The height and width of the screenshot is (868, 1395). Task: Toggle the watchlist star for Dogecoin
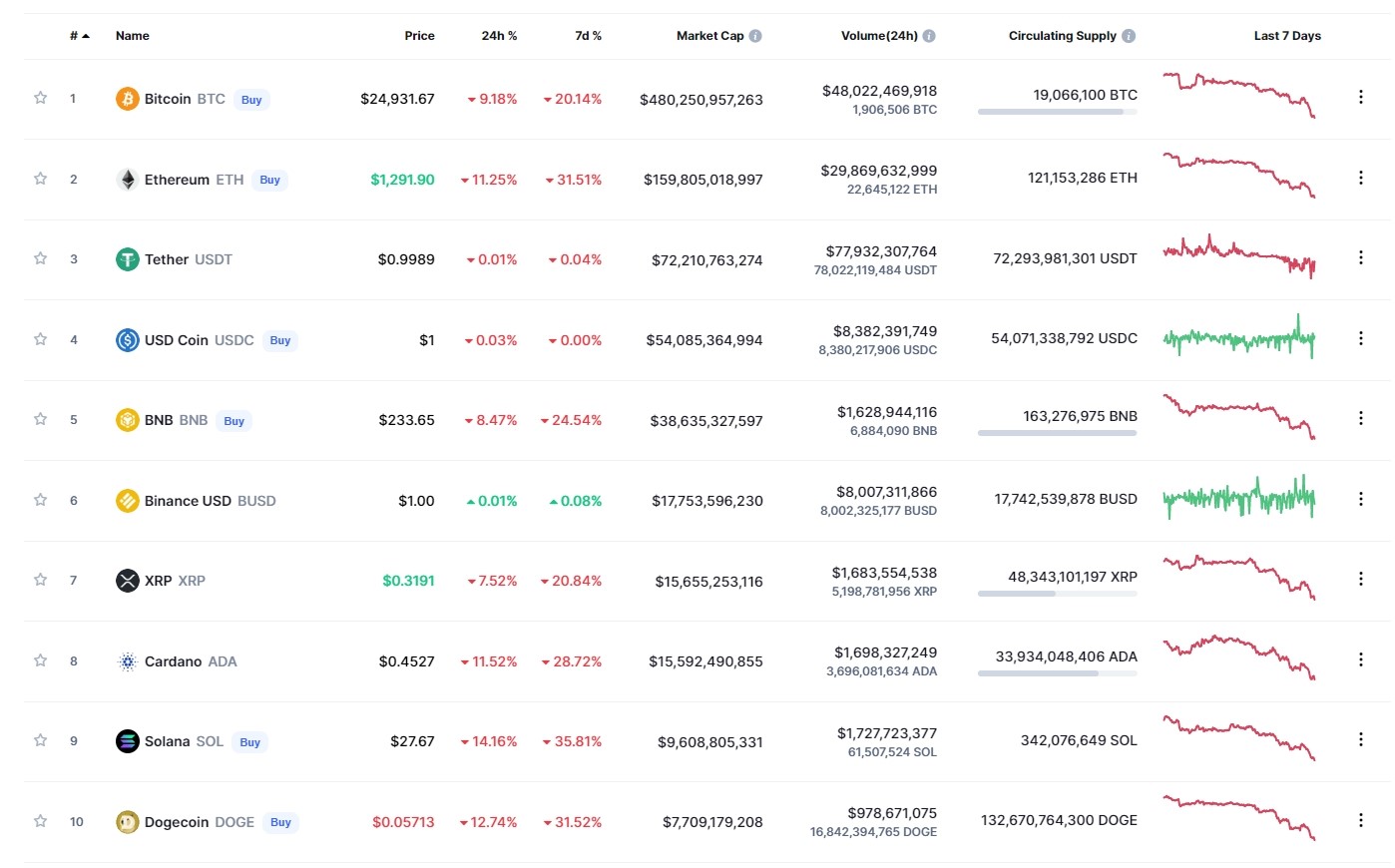coord(41,821)
